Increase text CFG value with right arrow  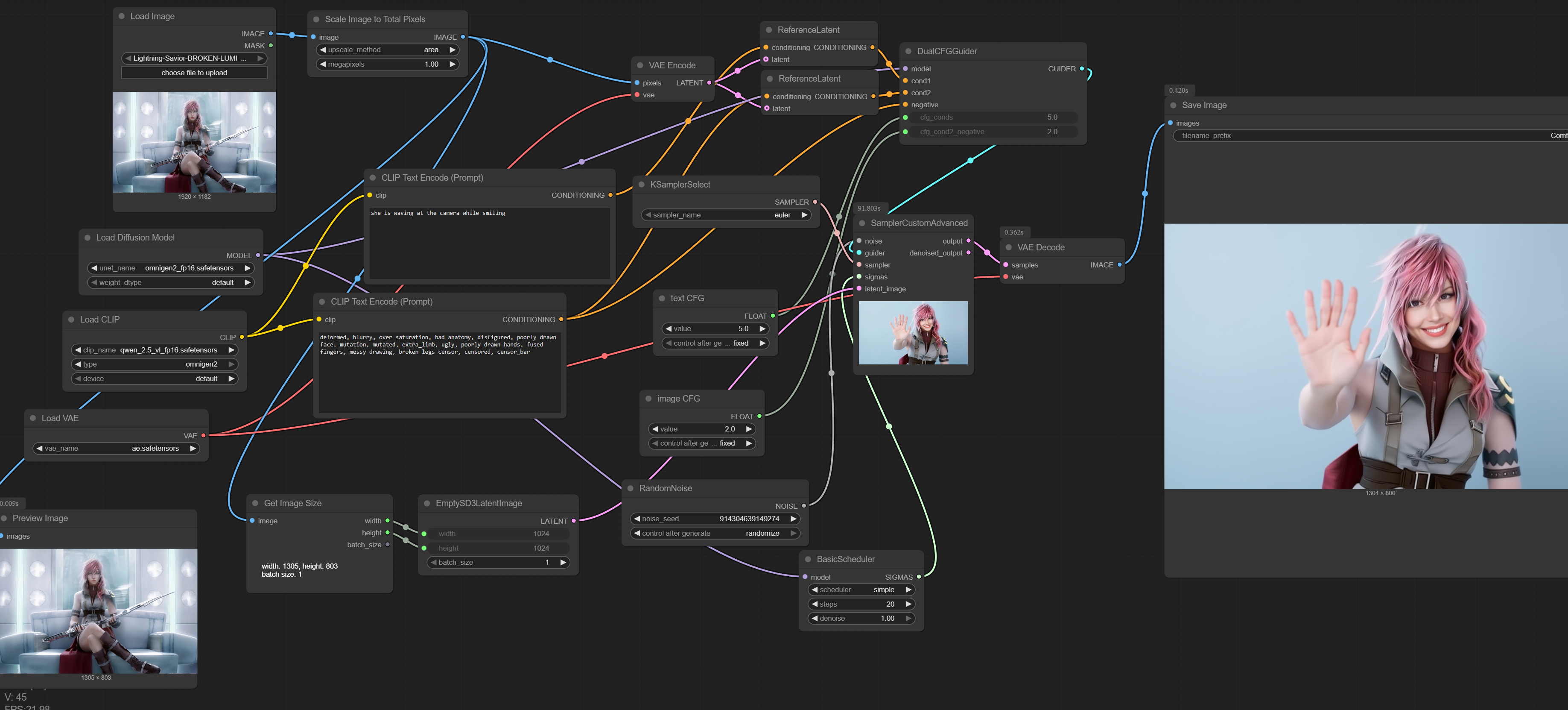pos(762,329)
